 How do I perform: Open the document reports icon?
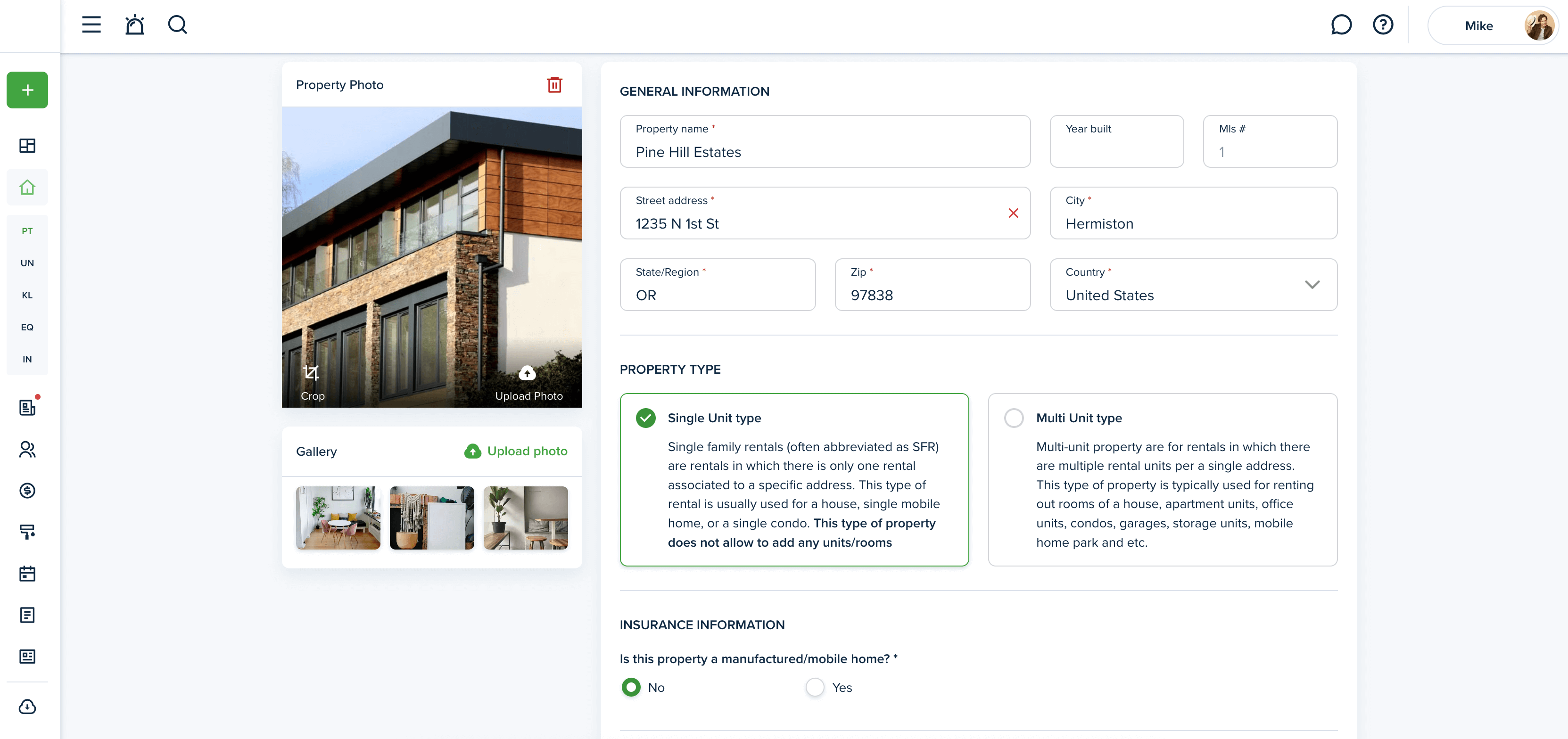tap(27, 615)
